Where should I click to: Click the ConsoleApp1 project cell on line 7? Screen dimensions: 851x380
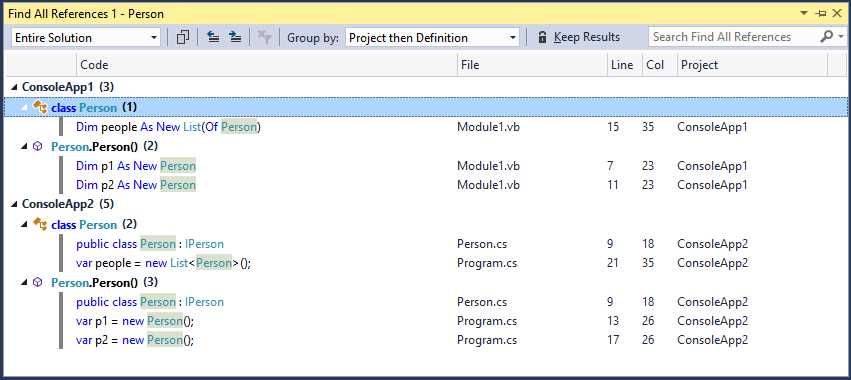coord(713,166)
